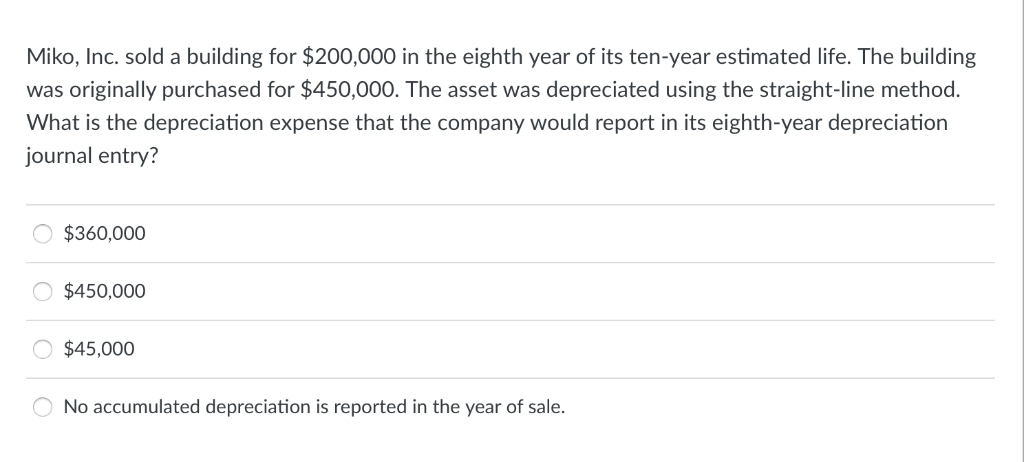The height and width of the screenshot is (462, 1024).
Task: Select the 'No accumulated depreciation' radio button
Action: tap(44, 407)
